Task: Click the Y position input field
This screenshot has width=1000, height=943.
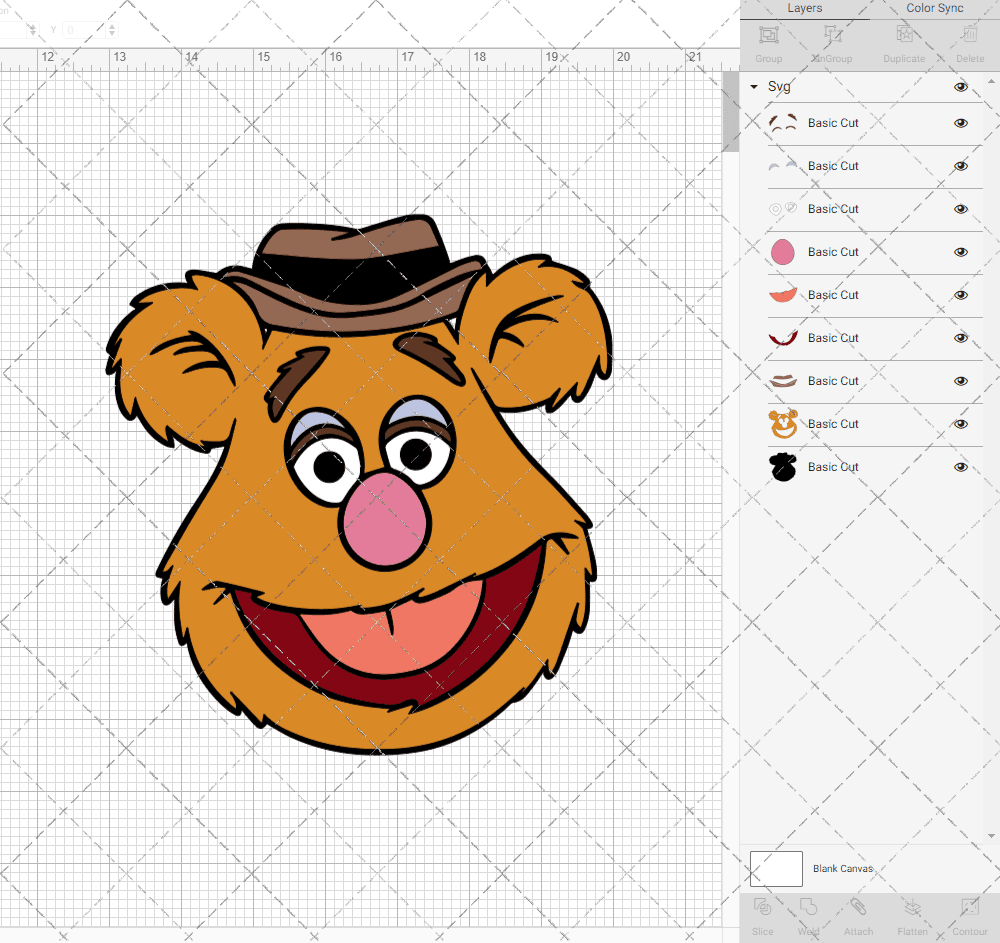Action: 84,30
